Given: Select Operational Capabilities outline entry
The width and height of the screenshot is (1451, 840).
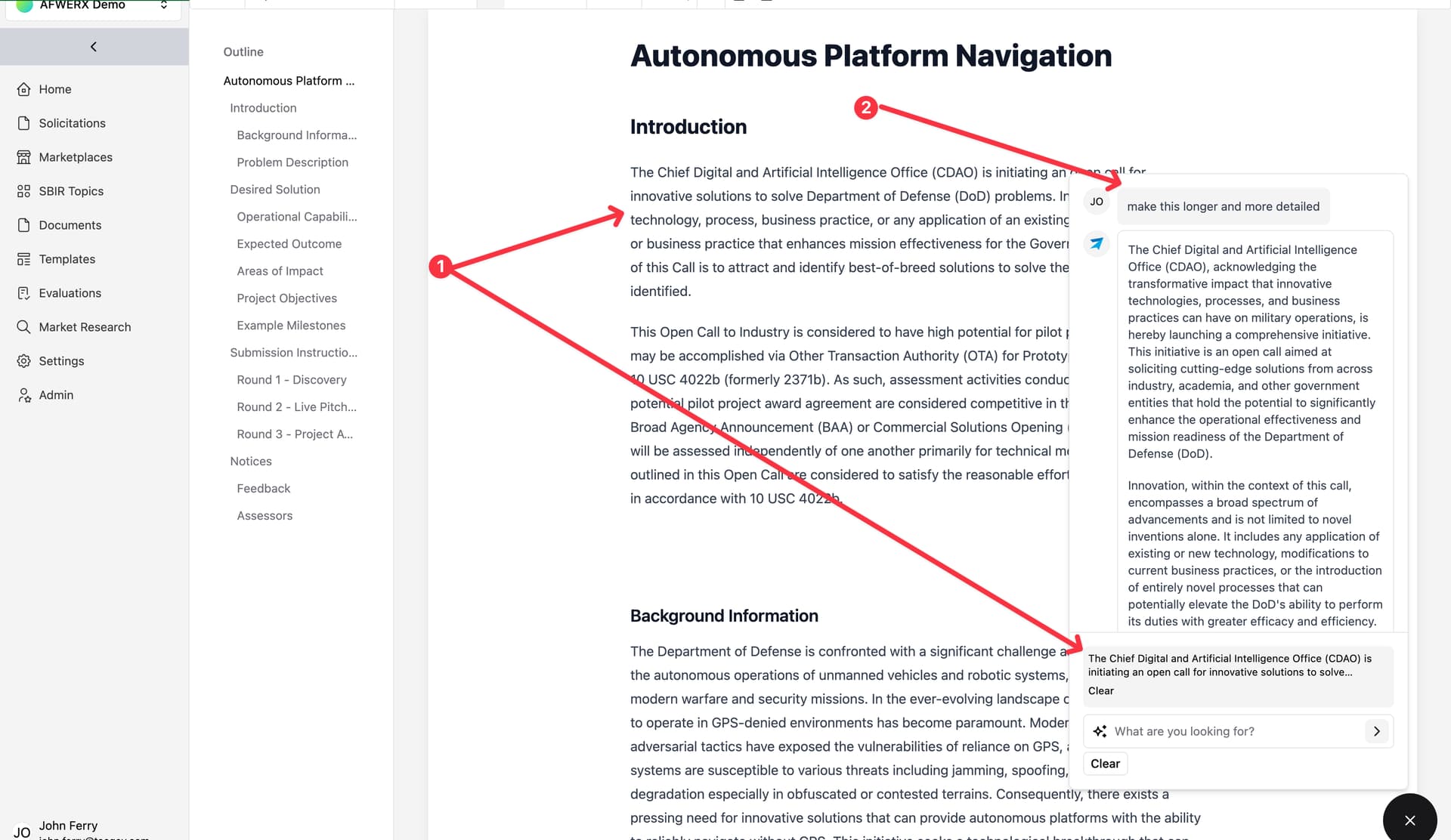Looking at the screenshot, I should pos(297,217).
